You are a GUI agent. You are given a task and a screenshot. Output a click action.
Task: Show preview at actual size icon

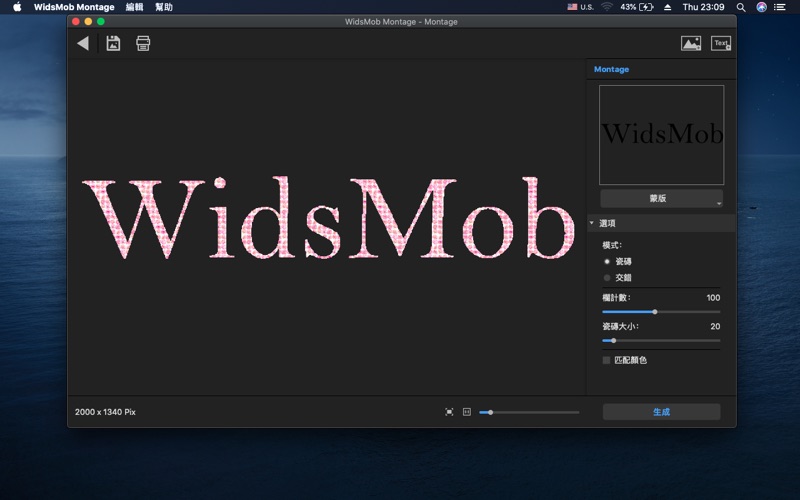tap(467, 412)
